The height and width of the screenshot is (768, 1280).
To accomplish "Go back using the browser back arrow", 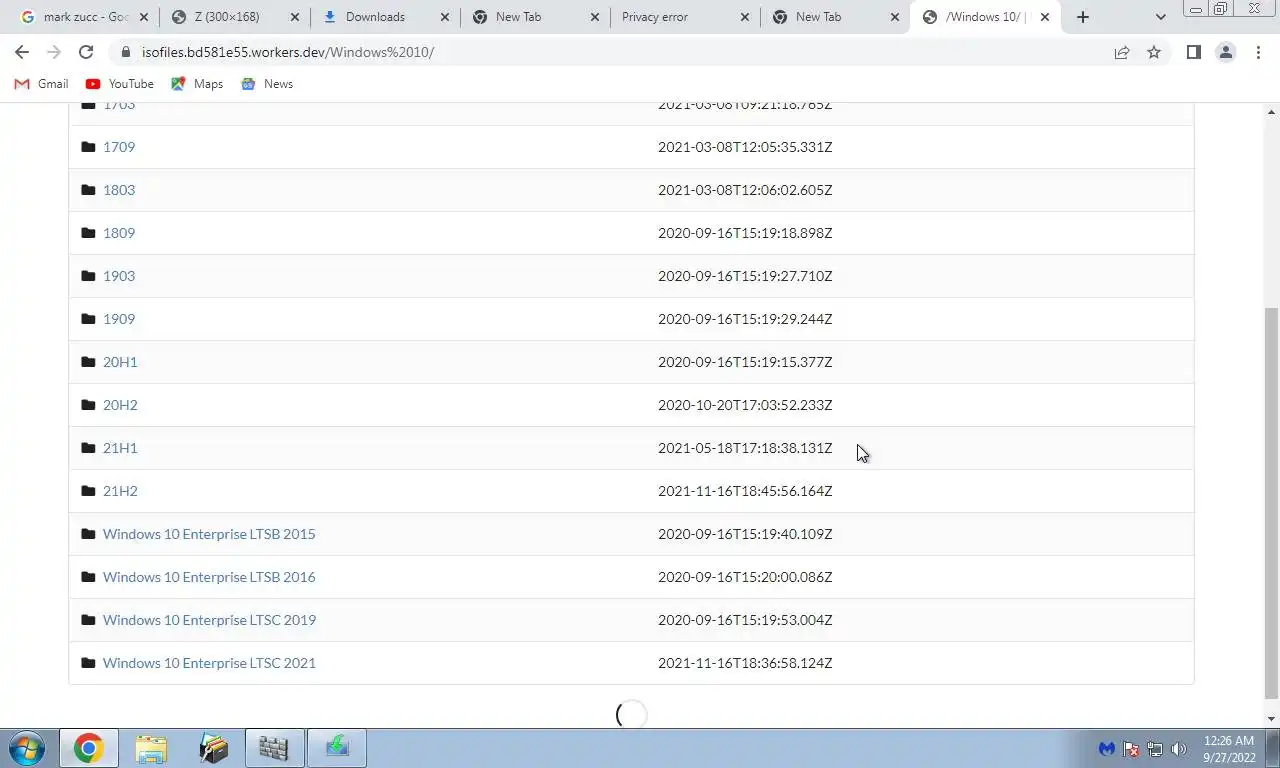I will coord(22,52).
